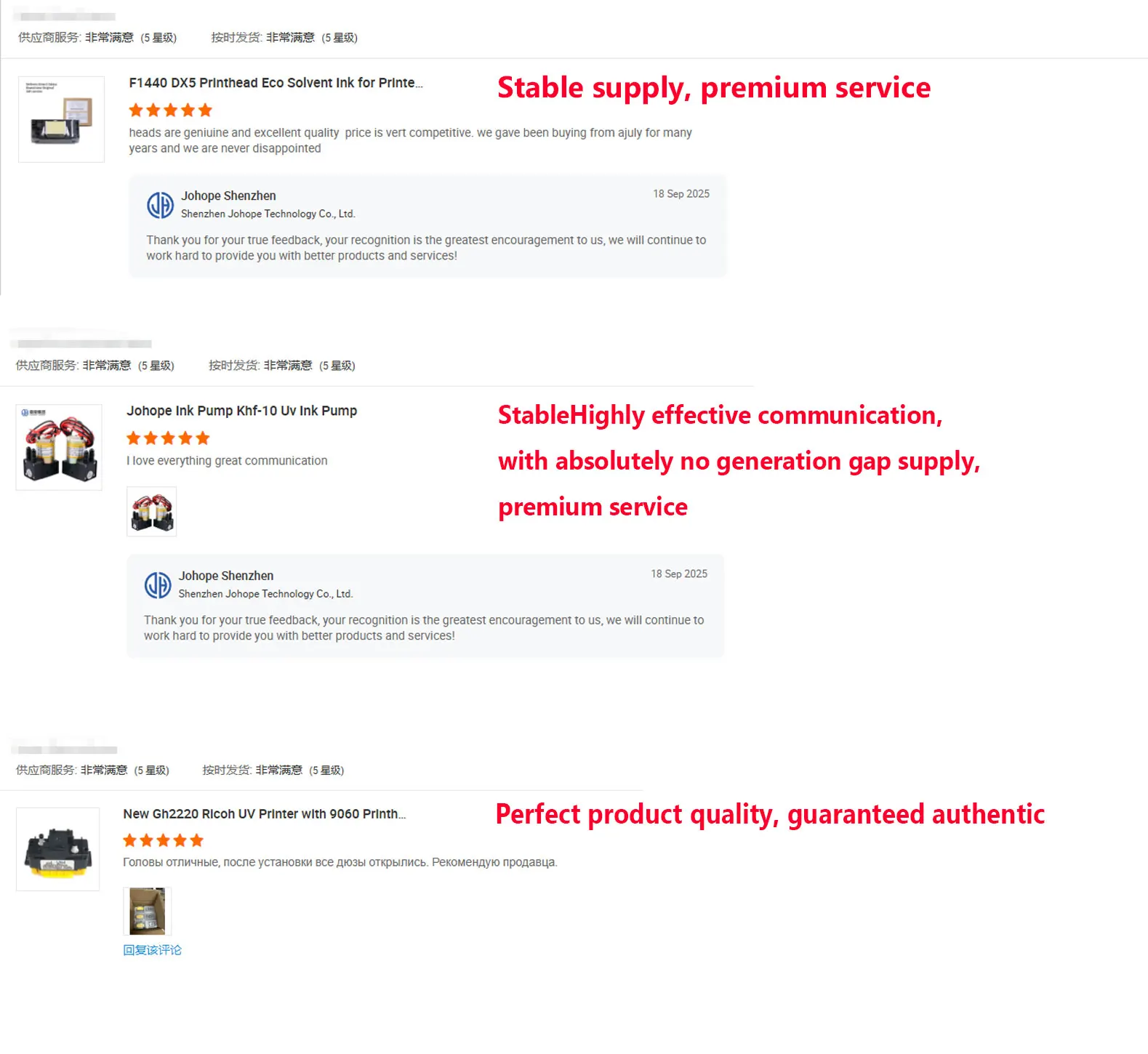
Task: Click the five-star rating under F1440 printhead
Action: 170,110
